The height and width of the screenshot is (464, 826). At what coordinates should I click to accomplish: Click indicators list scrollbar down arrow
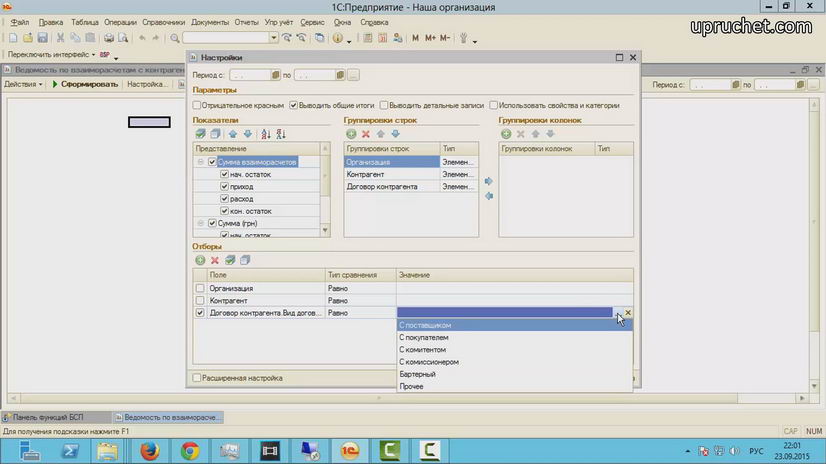click(325, 231)
